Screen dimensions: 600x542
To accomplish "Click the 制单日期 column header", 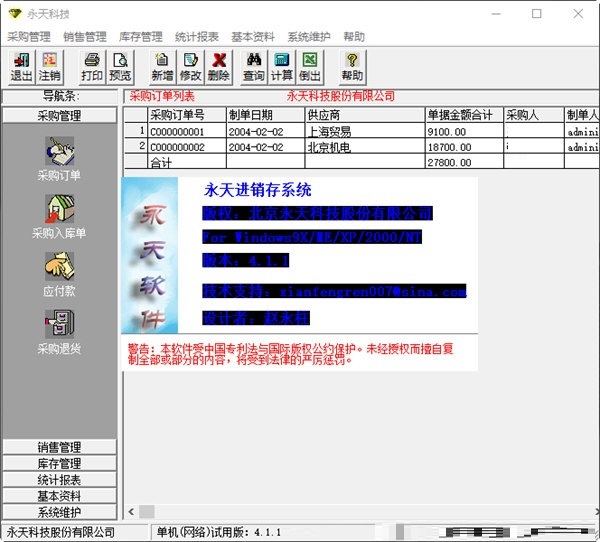I will pos(266,115).
